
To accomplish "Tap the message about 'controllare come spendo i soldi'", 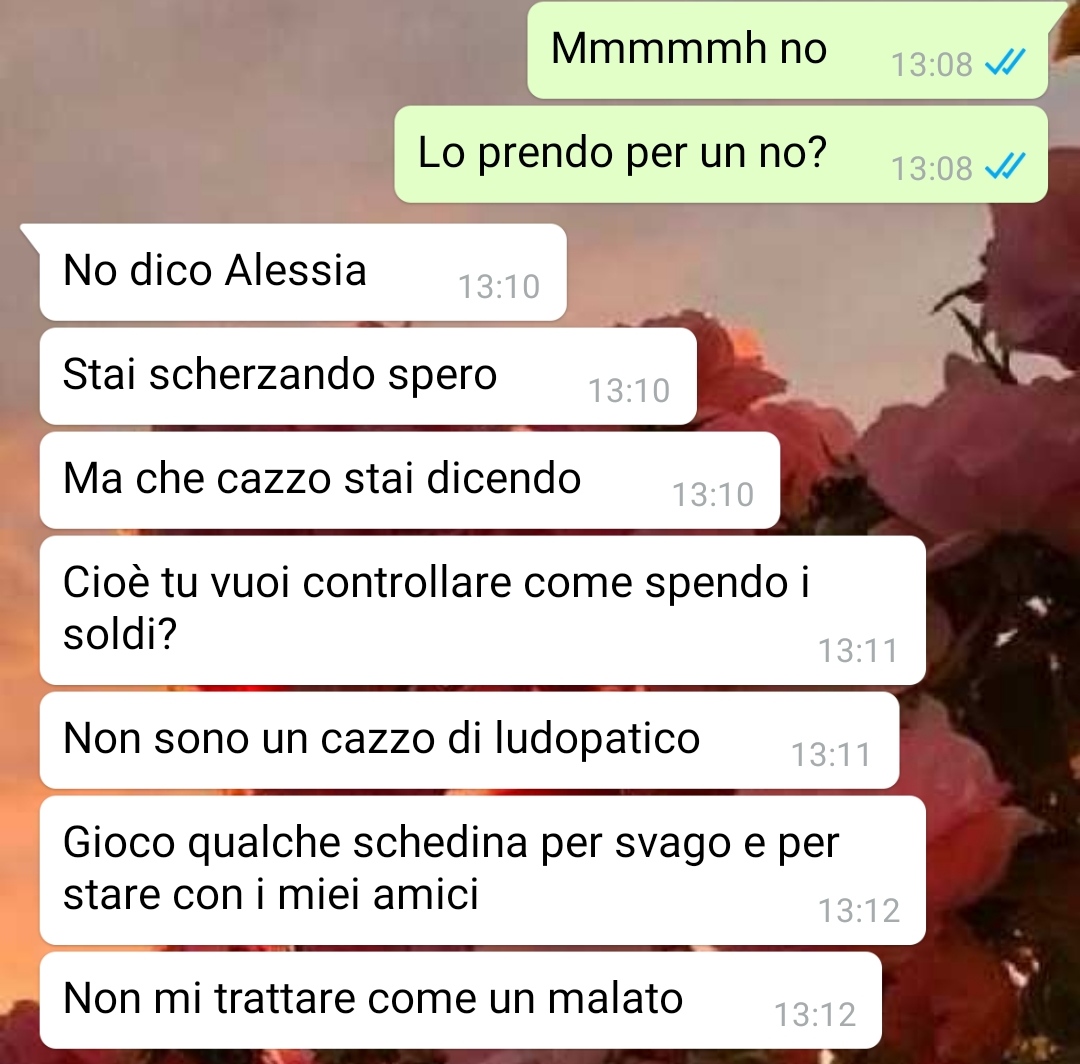I will tap(483, 610).
